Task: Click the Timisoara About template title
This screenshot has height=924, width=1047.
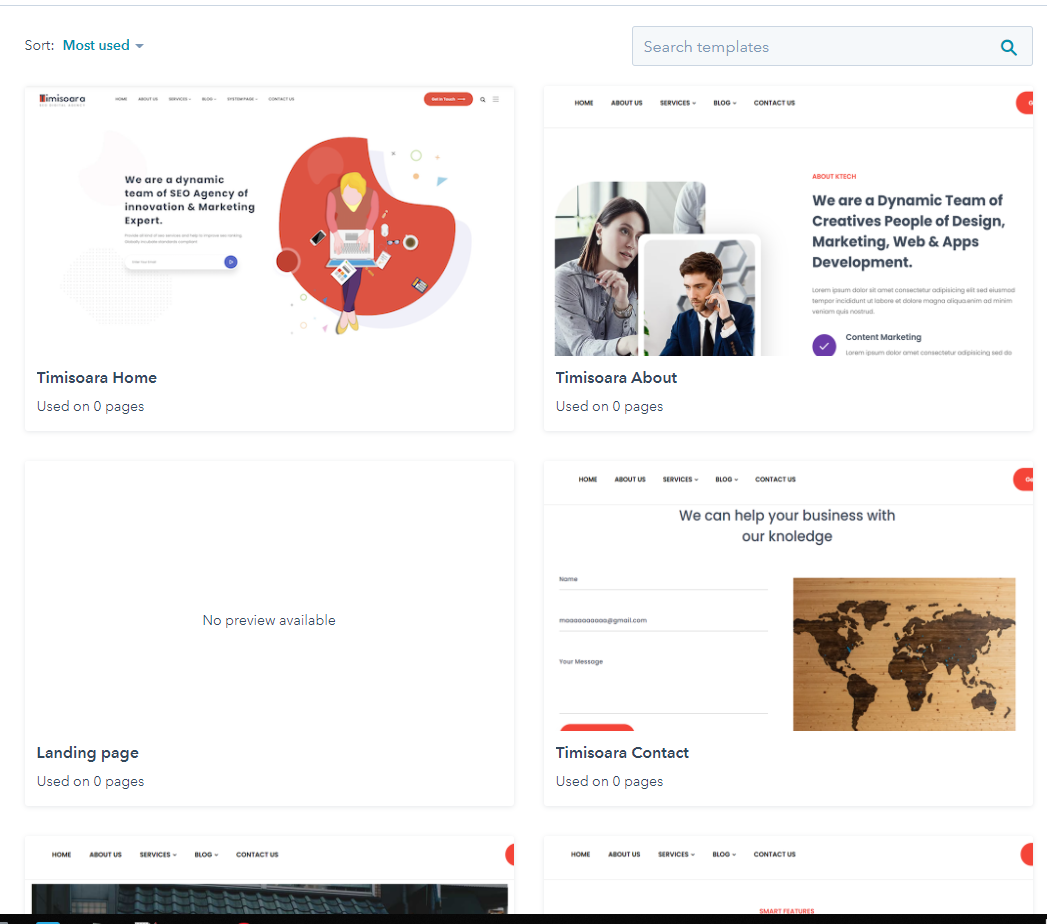Action: (616, 378)
